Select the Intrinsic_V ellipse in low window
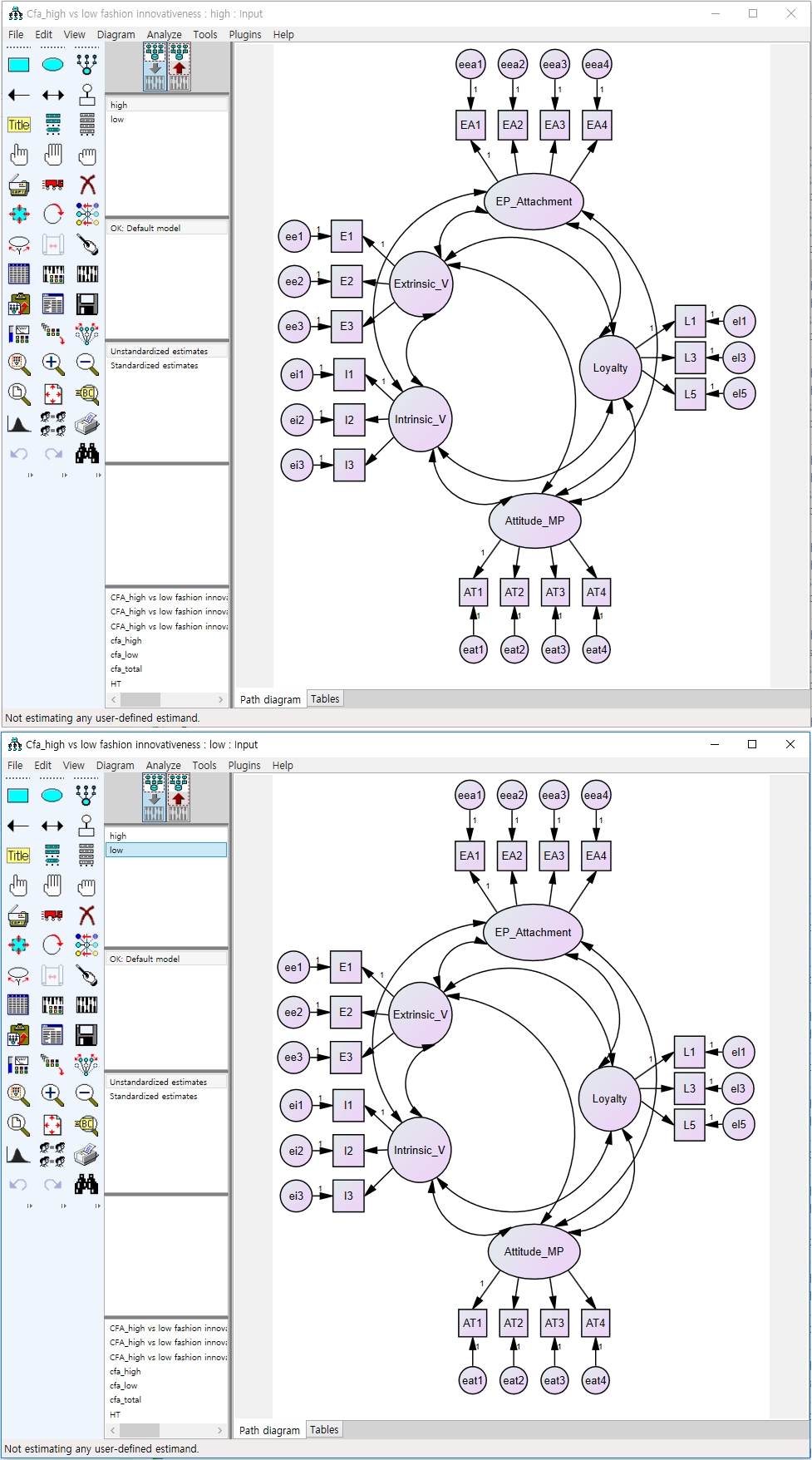The width and height of the screenshot is (812, 1460). pyautogui.click(x=420, y=1150)
